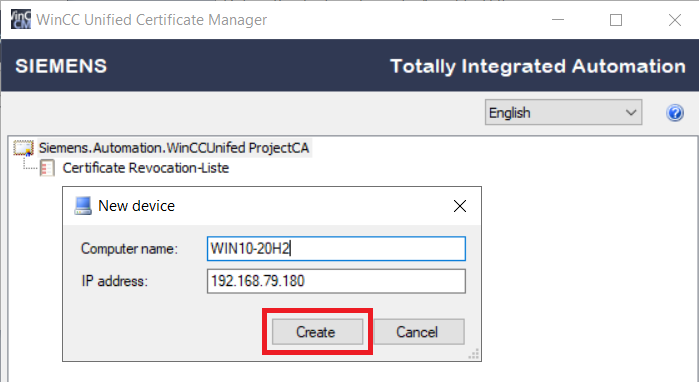Close the WinCC Unified Certificate Manager window
Screen dimensions: 699x382
click(x=674, y=20)
